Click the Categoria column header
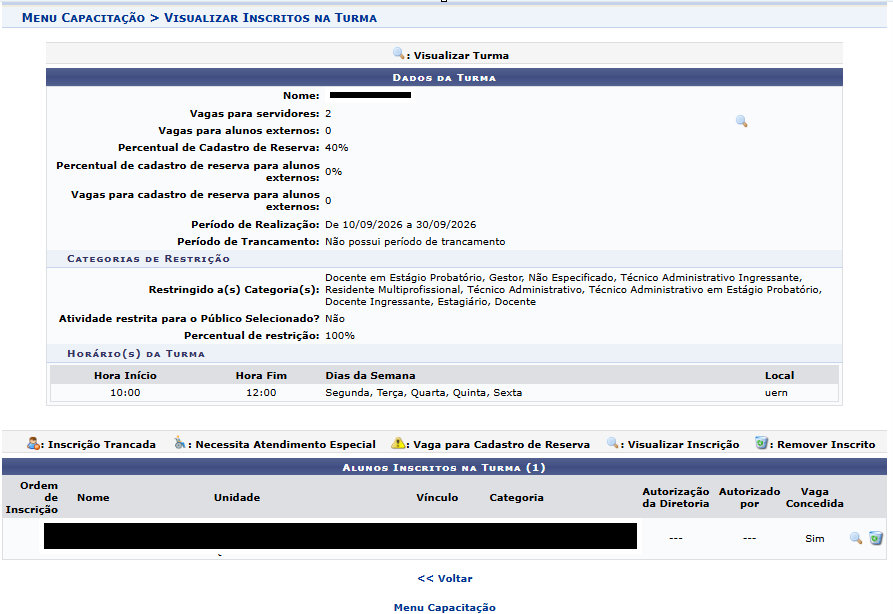 (x=517, y=498)
